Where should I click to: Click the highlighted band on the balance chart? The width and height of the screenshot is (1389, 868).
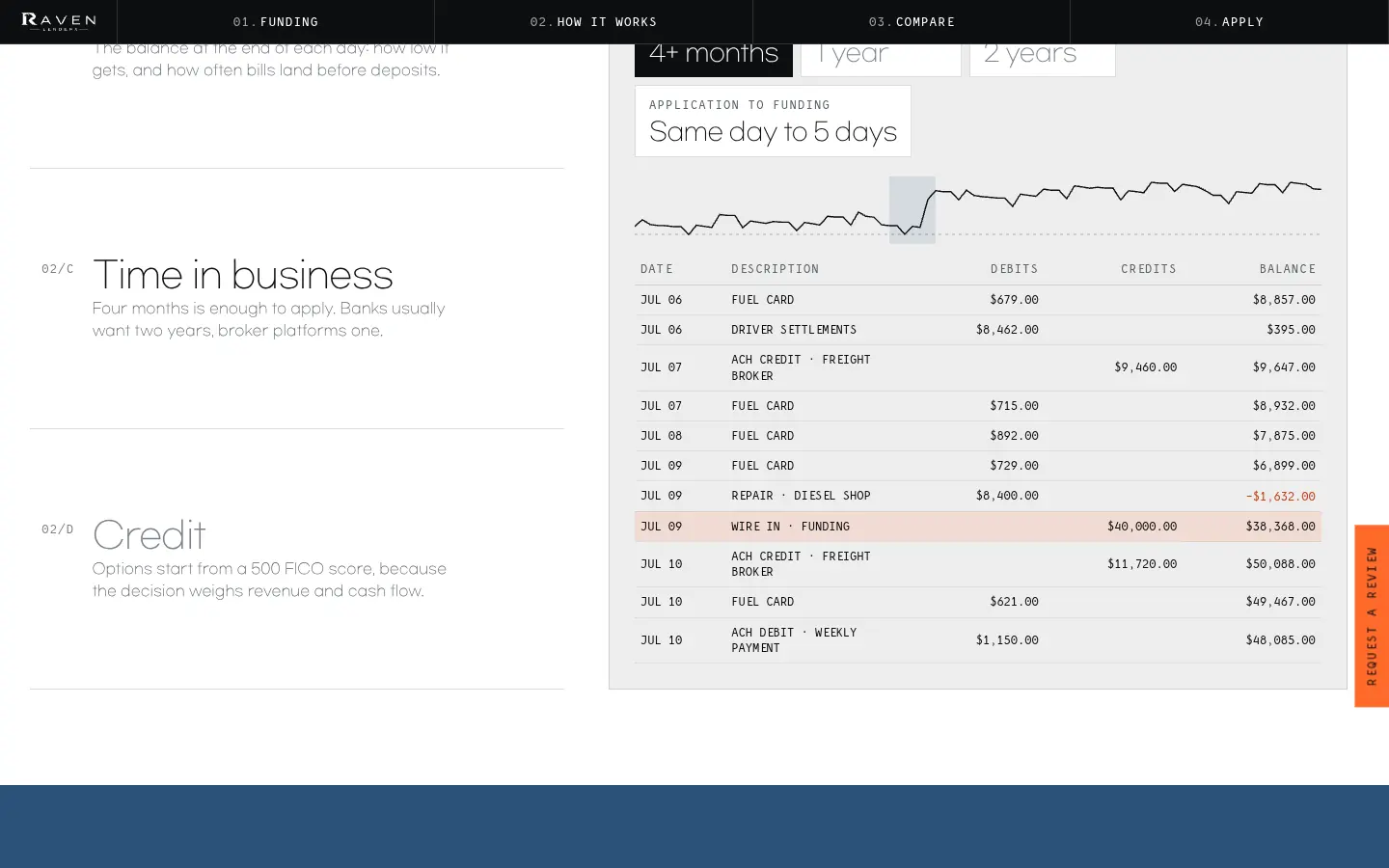click(x=912, y=209)
